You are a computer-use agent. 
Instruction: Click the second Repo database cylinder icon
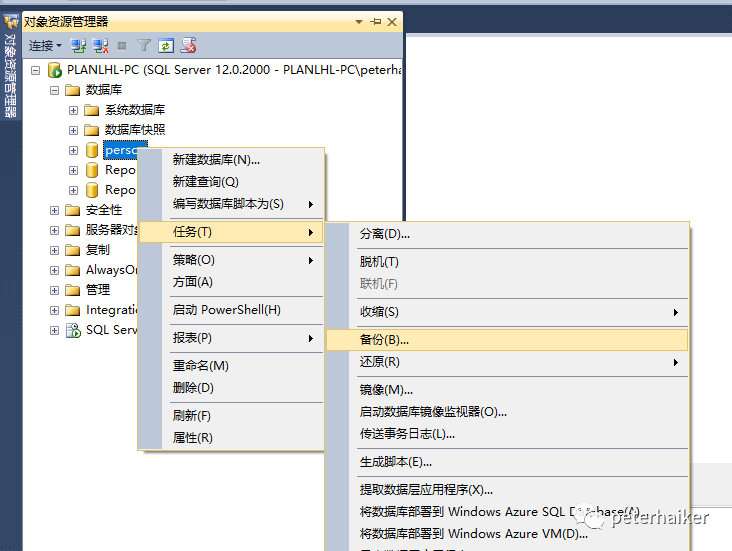92,190
